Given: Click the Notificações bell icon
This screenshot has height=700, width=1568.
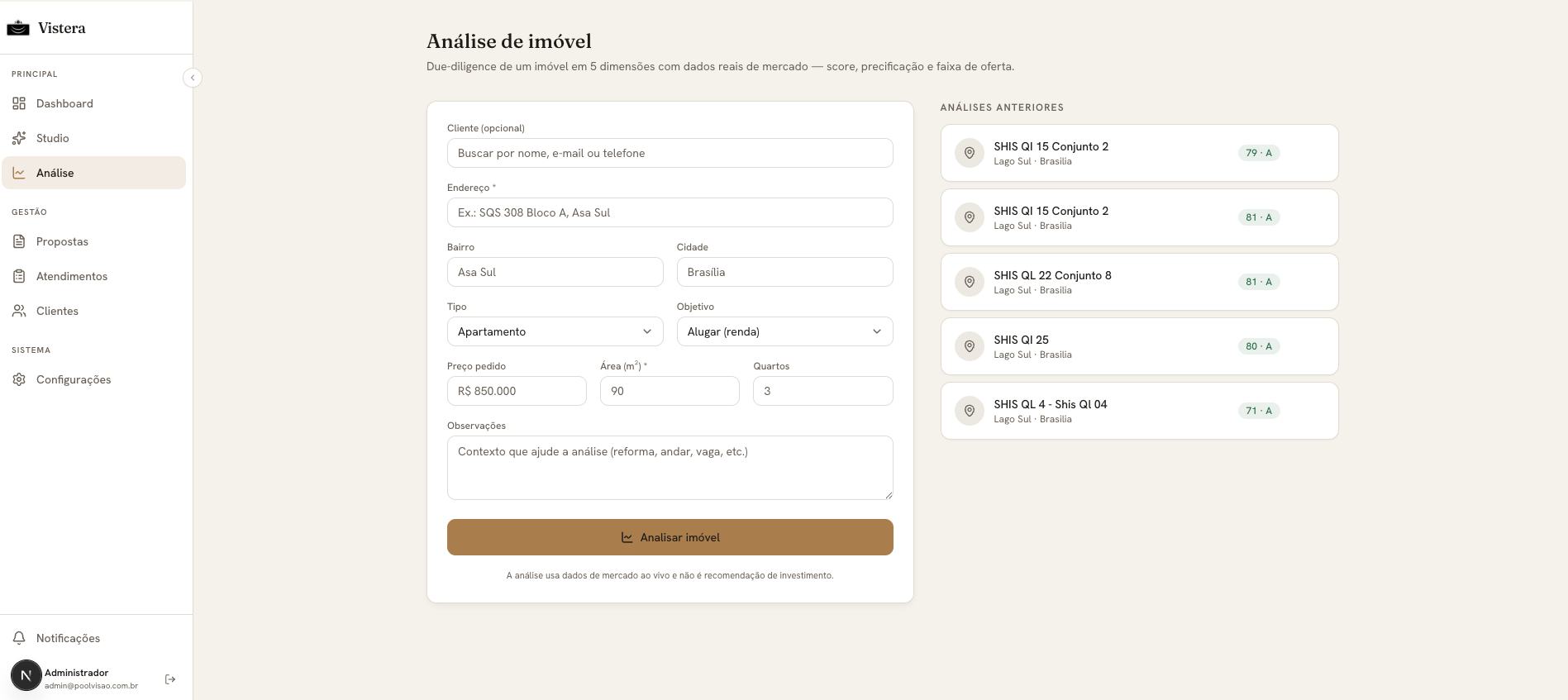Looking at the screenshot, I should [x=19, y=638].
